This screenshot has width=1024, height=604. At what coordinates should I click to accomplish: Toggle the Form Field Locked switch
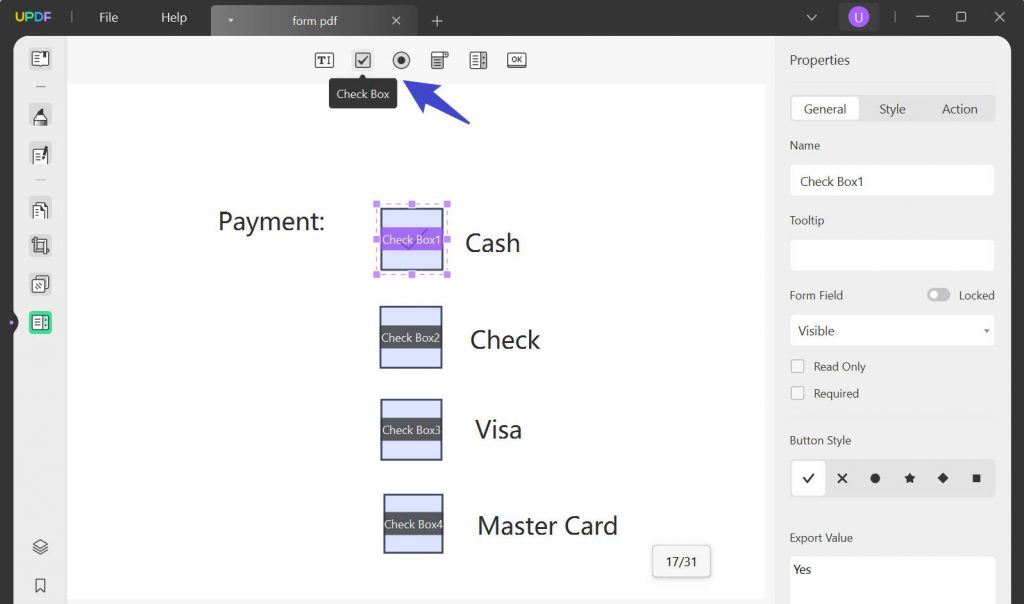pyautogui.click(x=938, y=295)
